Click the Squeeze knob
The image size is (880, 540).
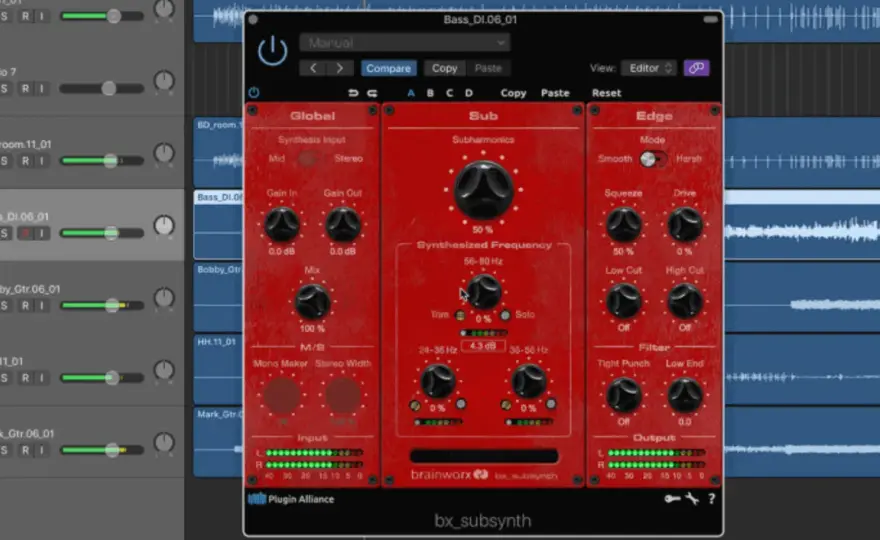(623, 224)
